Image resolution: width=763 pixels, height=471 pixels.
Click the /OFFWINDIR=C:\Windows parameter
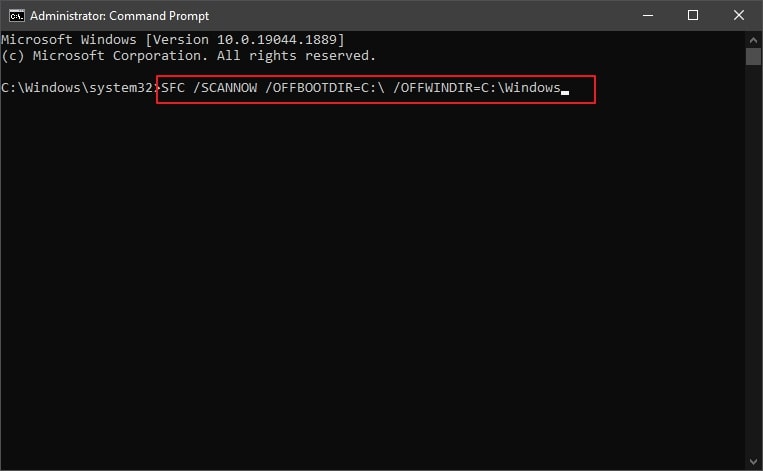[x=477, y=88]
